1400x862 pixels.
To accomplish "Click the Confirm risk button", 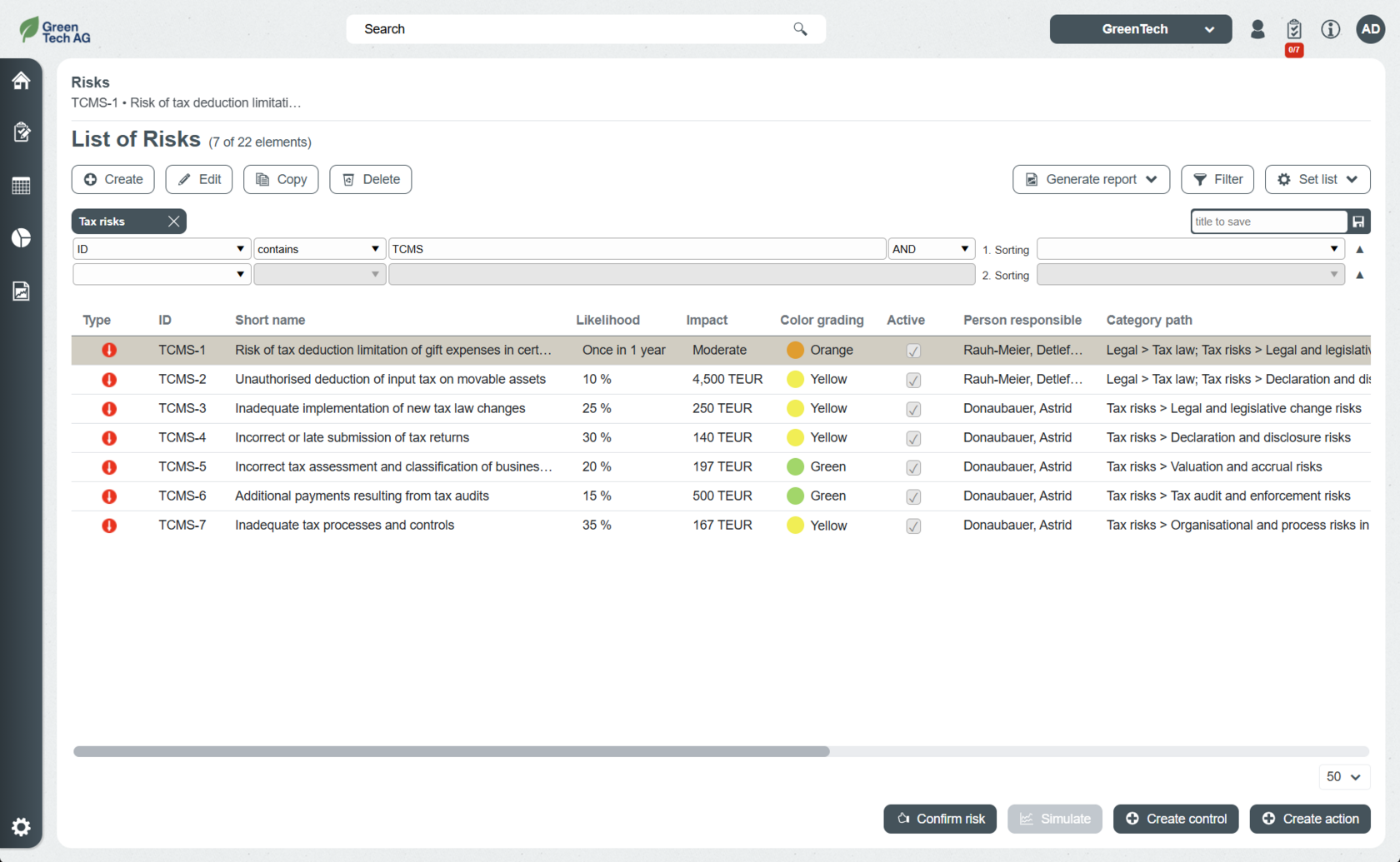I will (939, 819).
